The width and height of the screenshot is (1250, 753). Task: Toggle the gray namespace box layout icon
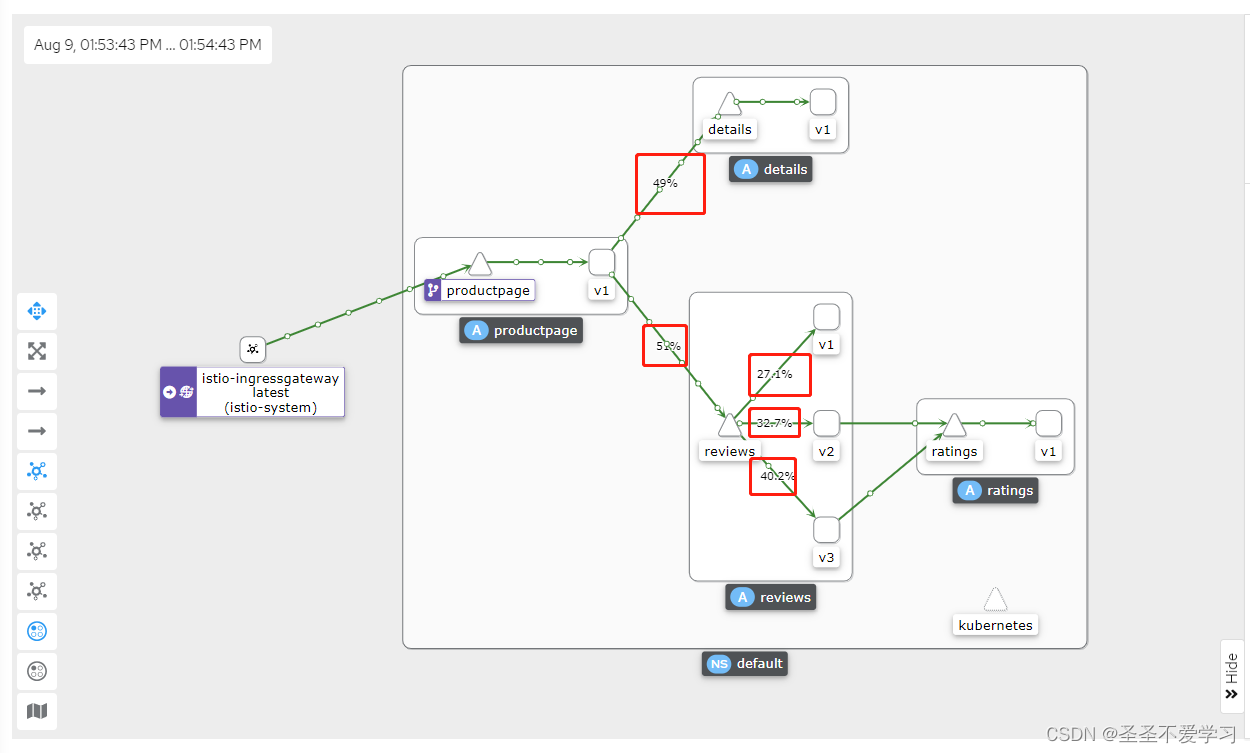(x=37, y=671)
